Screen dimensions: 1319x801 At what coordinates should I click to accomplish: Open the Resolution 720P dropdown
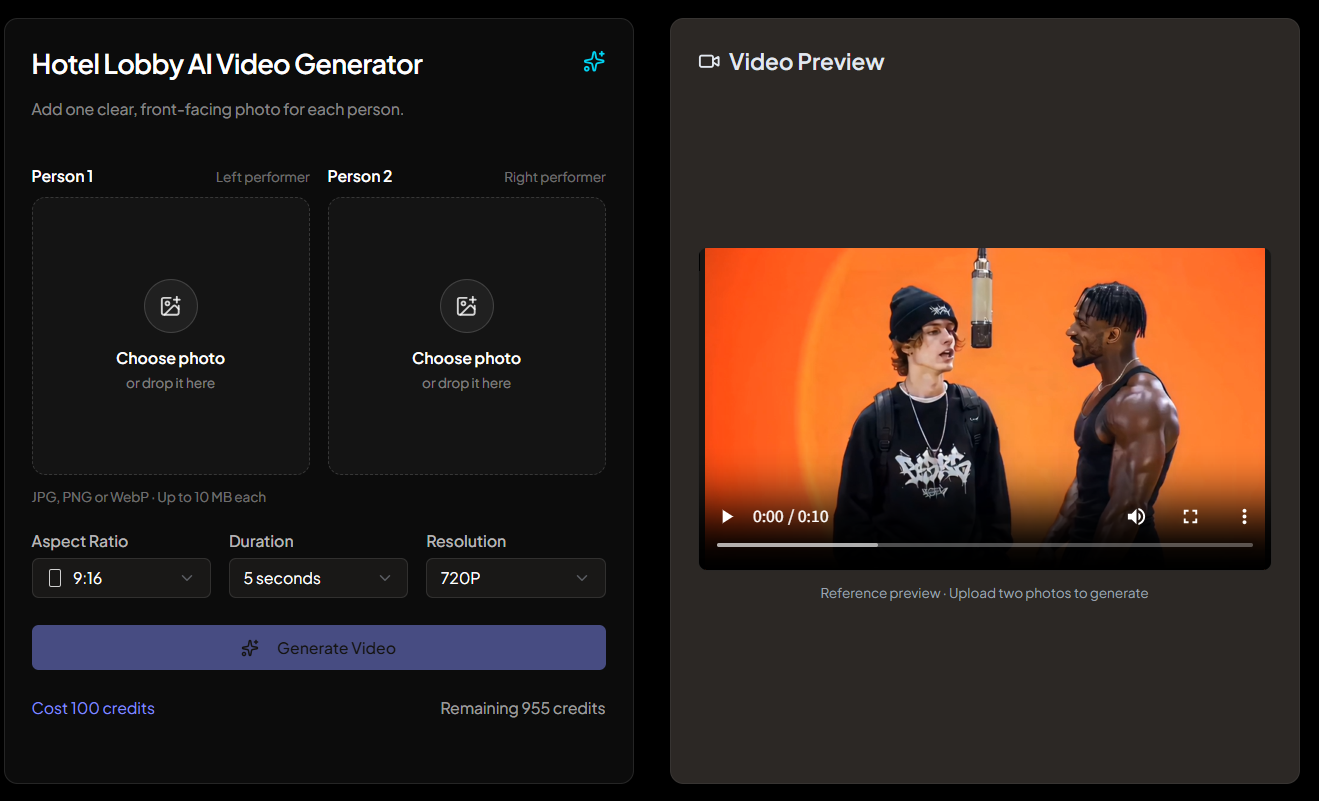[516, 578]
